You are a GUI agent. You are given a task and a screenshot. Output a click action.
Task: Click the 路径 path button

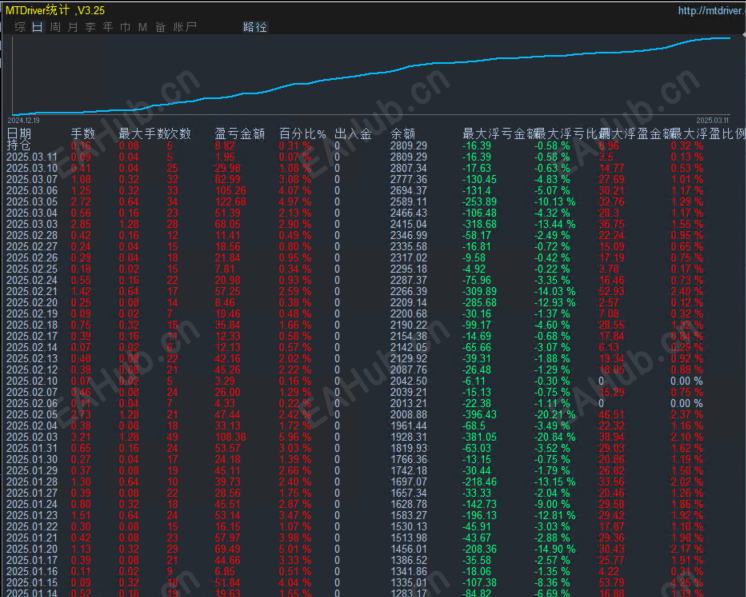[x=255, y=27]
